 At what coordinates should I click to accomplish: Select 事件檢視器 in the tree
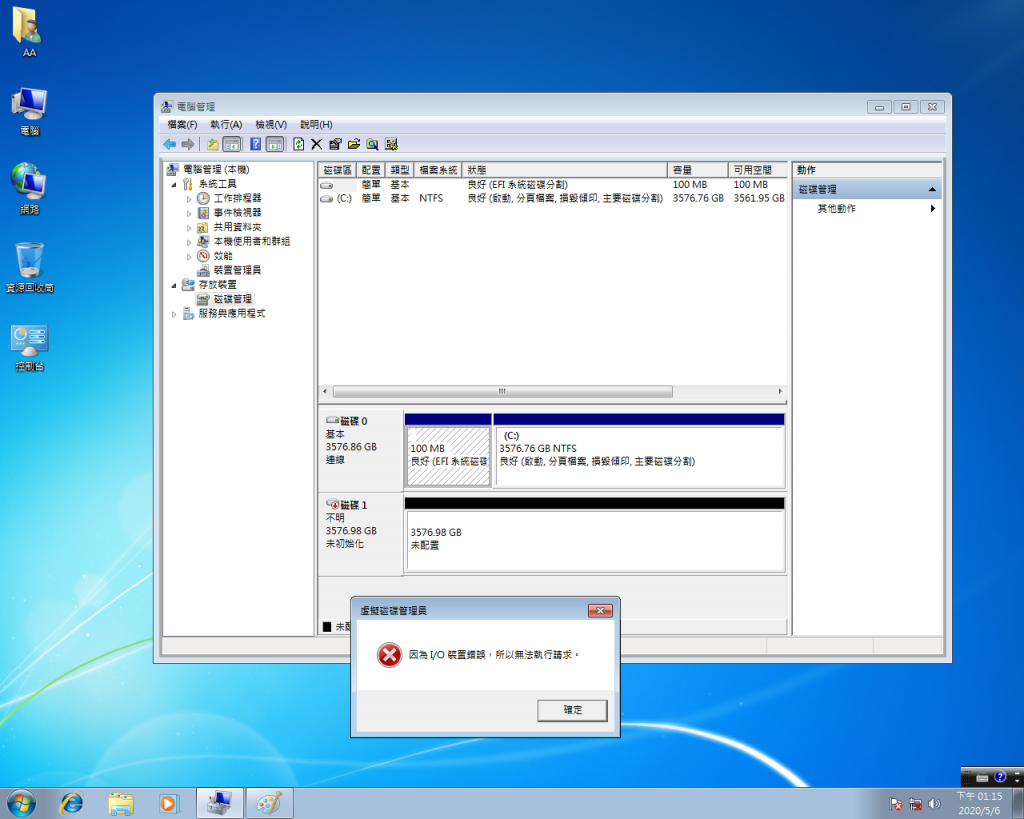[x=237, y=212]
